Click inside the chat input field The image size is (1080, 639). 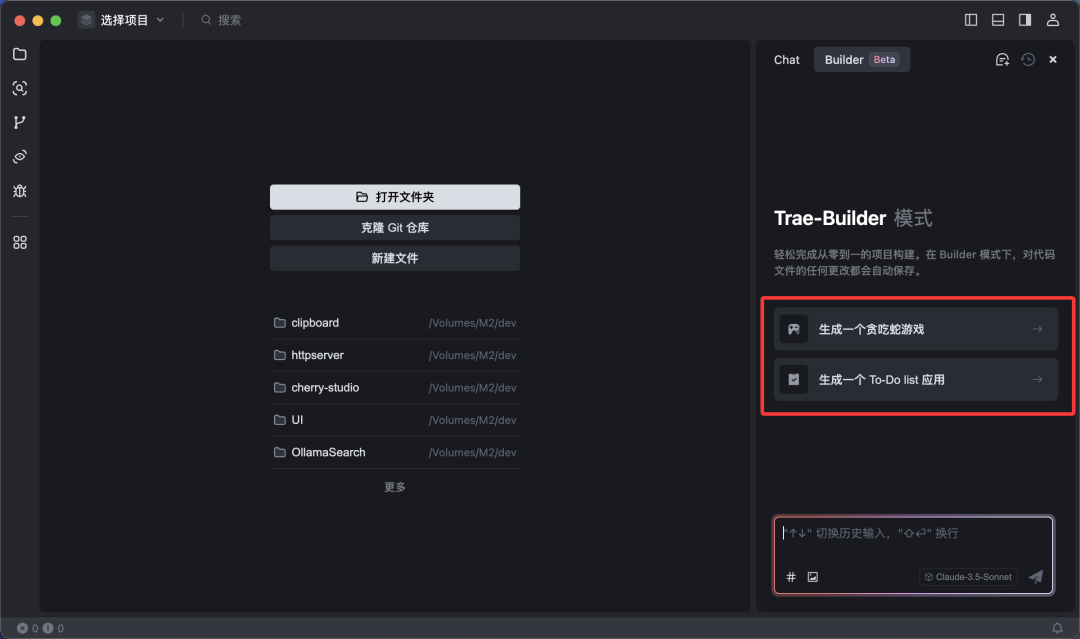(912, 545)
